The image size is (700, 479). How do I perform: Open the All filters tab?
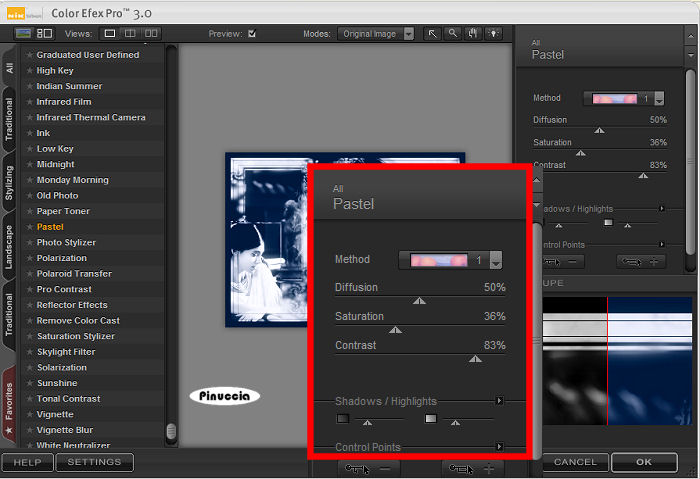click(9, 68)
